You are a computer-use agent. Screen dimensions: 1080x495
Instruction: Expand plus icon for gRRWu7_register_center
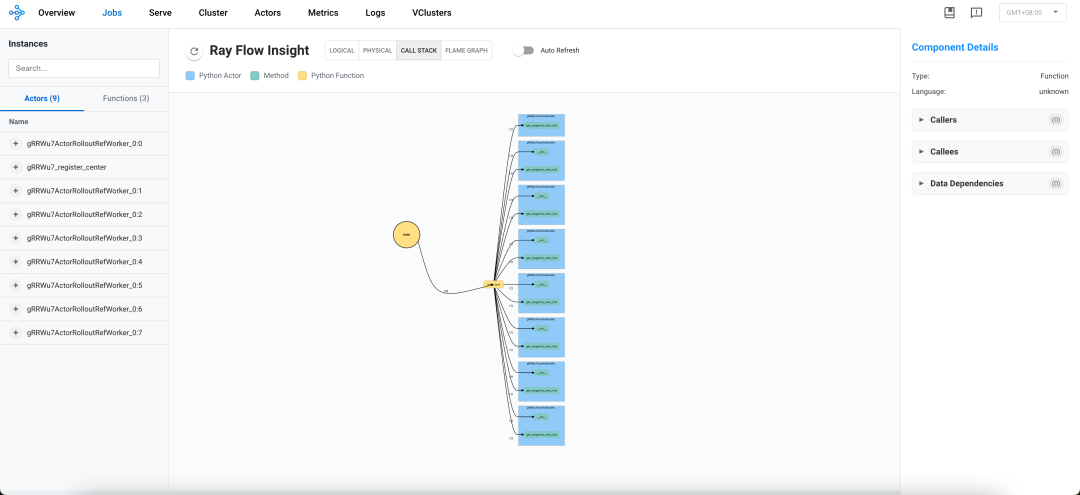tap(15, 167)
